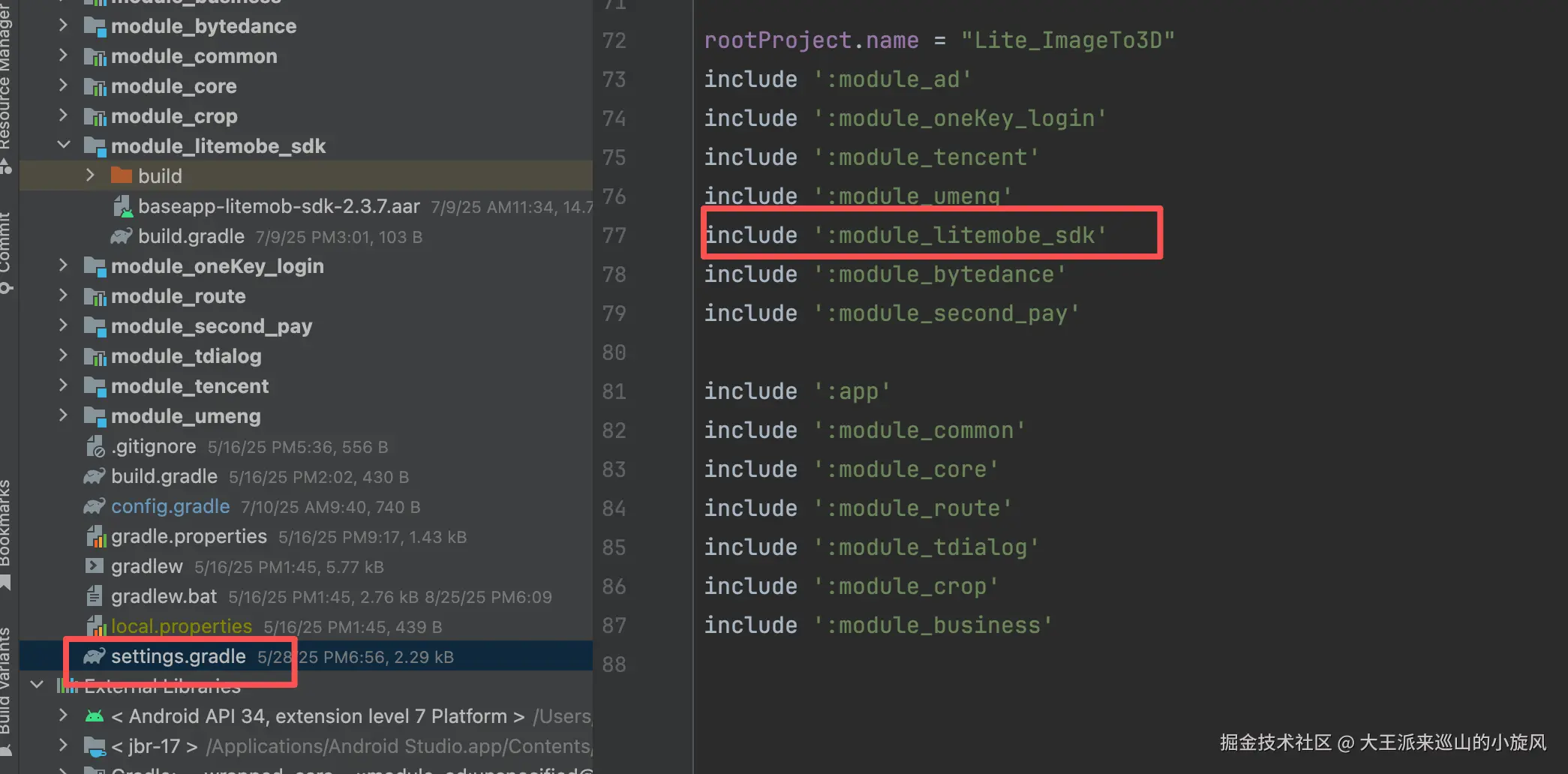
Task: Expand the module_umeng folder
Action: [x=64, y=415]
